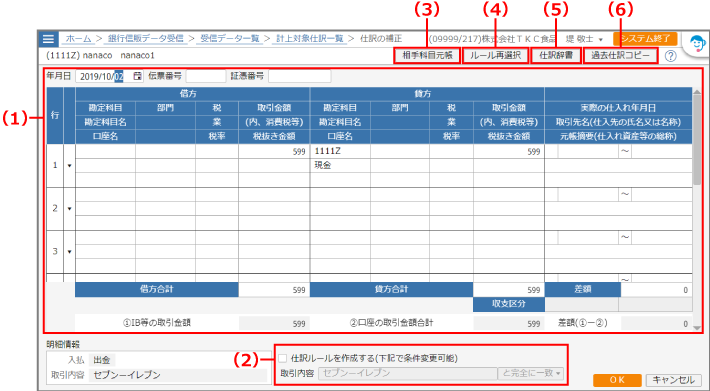Open the date picker calendar icon
Viewport: 710px width, 391px height.
(137, 76)
